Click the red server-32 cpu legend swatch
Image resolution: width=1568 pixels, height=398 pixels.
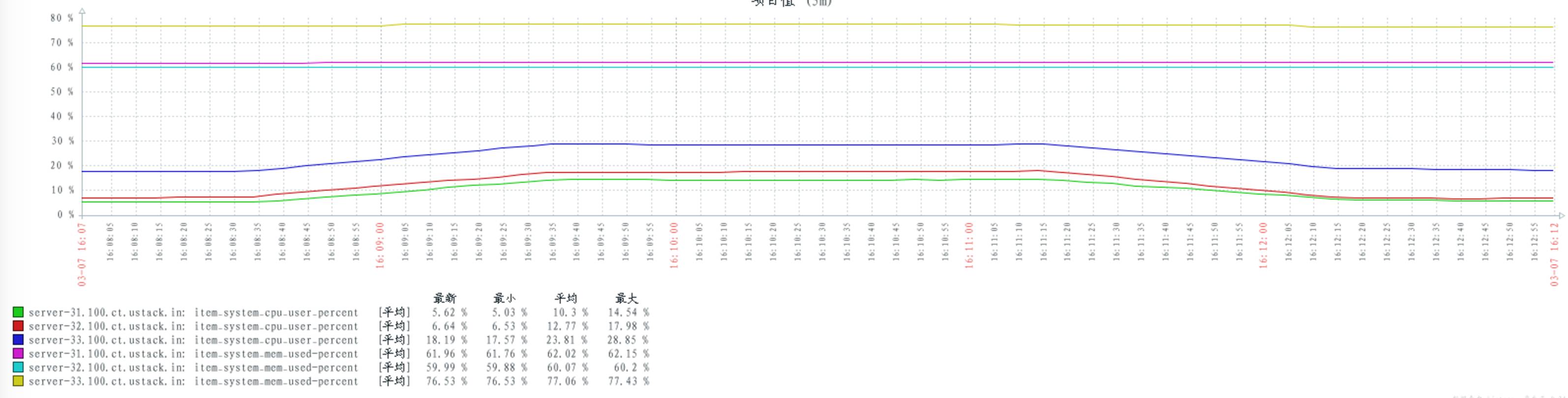[x=18, y=326]
